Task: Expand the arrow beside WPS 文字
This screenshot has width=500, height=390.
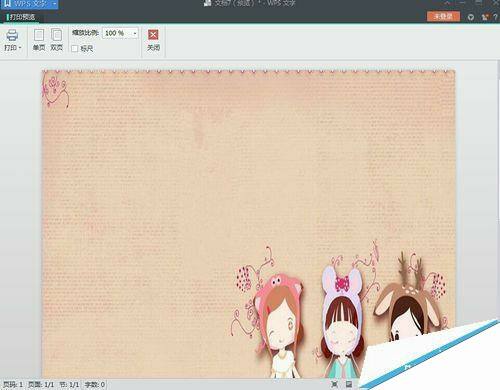Action: tap(54, 4)
